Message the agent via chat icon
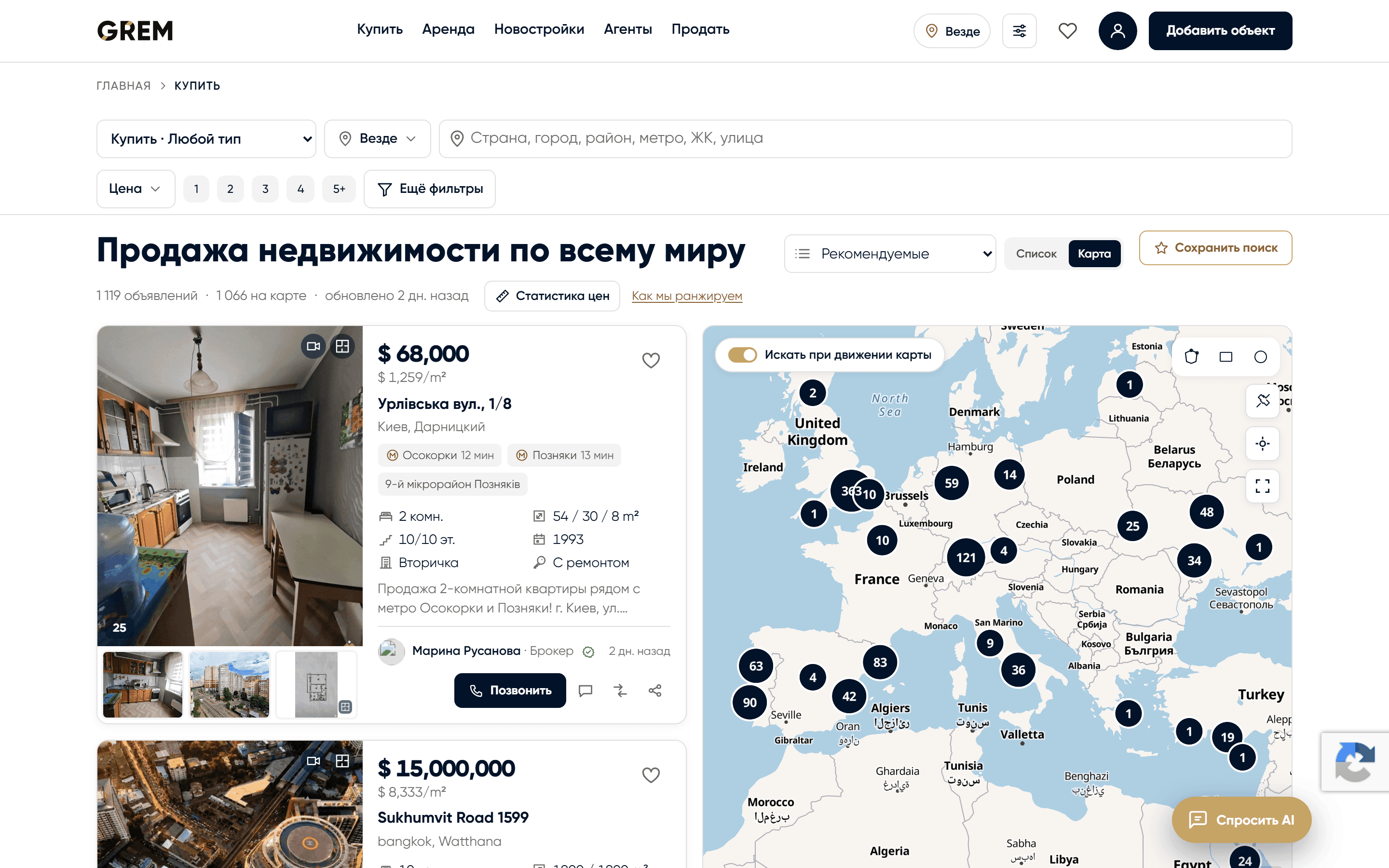 585,691
